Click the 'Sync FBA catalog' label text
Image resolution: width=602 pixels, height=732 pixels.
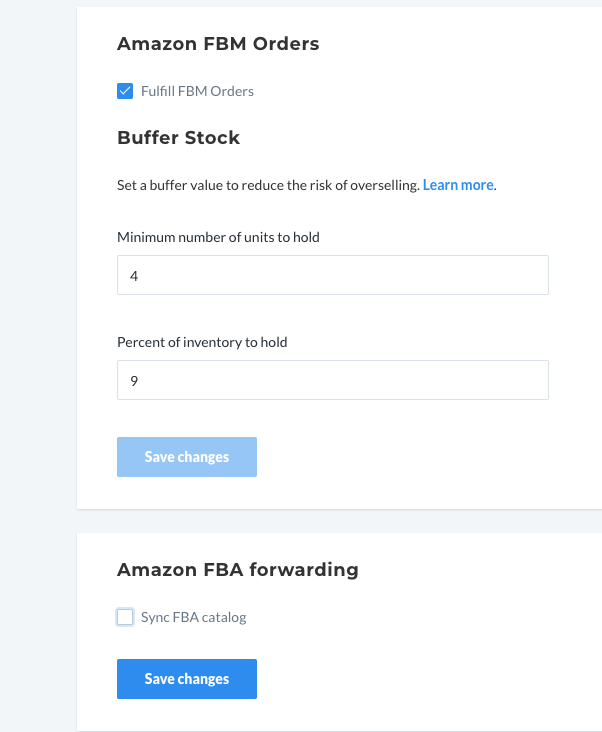click(193, 617)
